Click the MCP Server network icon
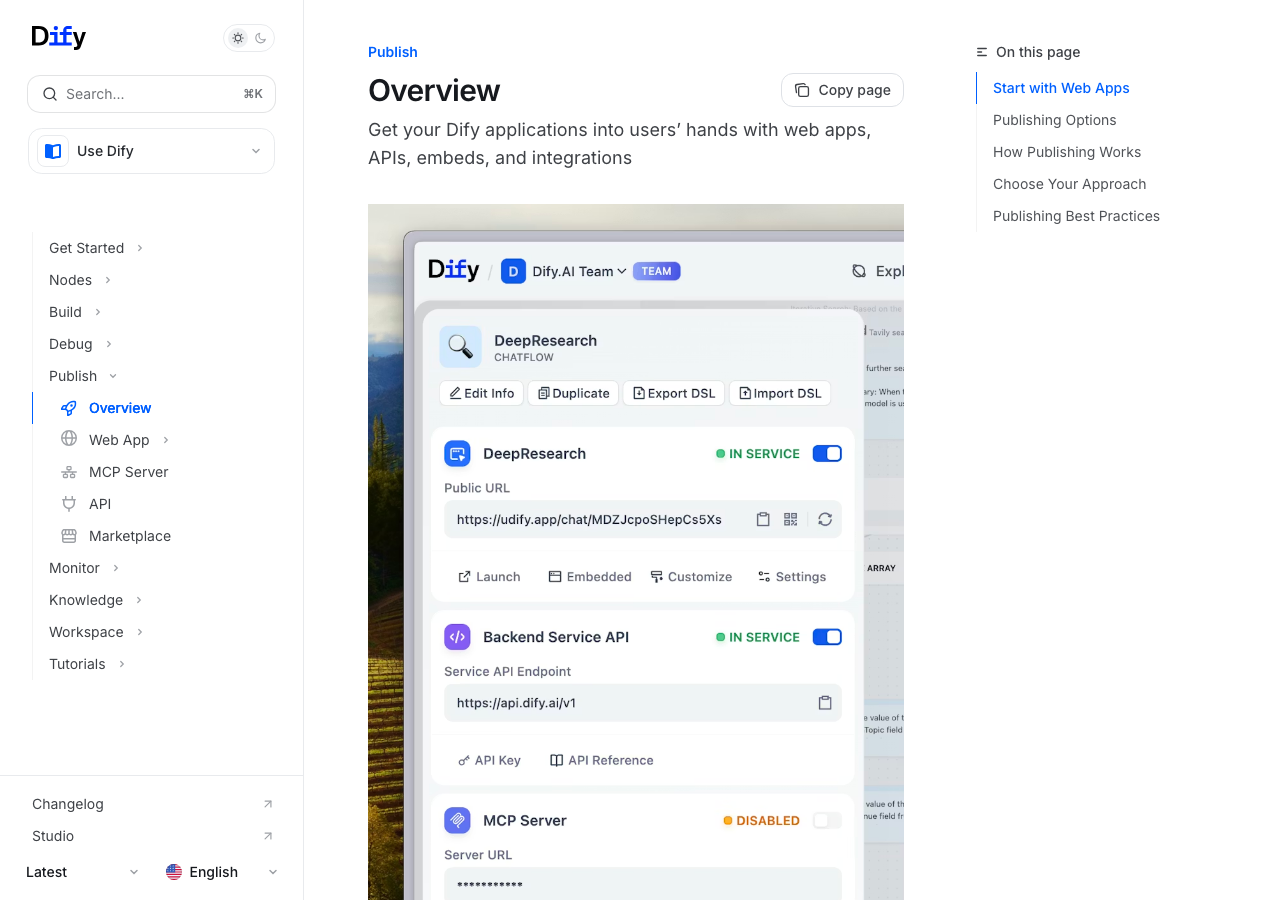This screenshot has width=1280, height=900. (69, 472)
